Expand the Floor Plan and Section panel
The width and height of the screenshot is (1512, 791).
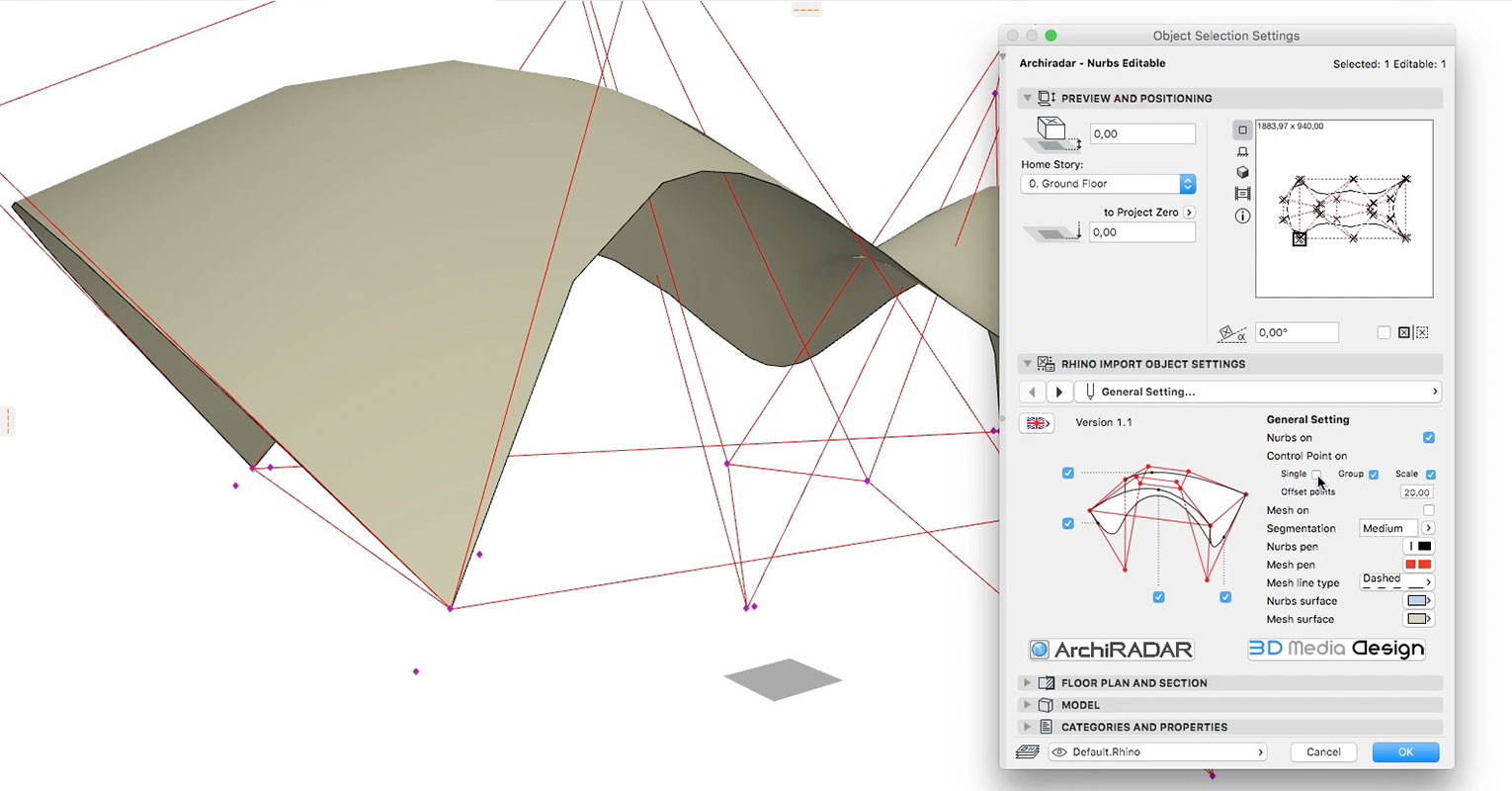click(1027, 683)
